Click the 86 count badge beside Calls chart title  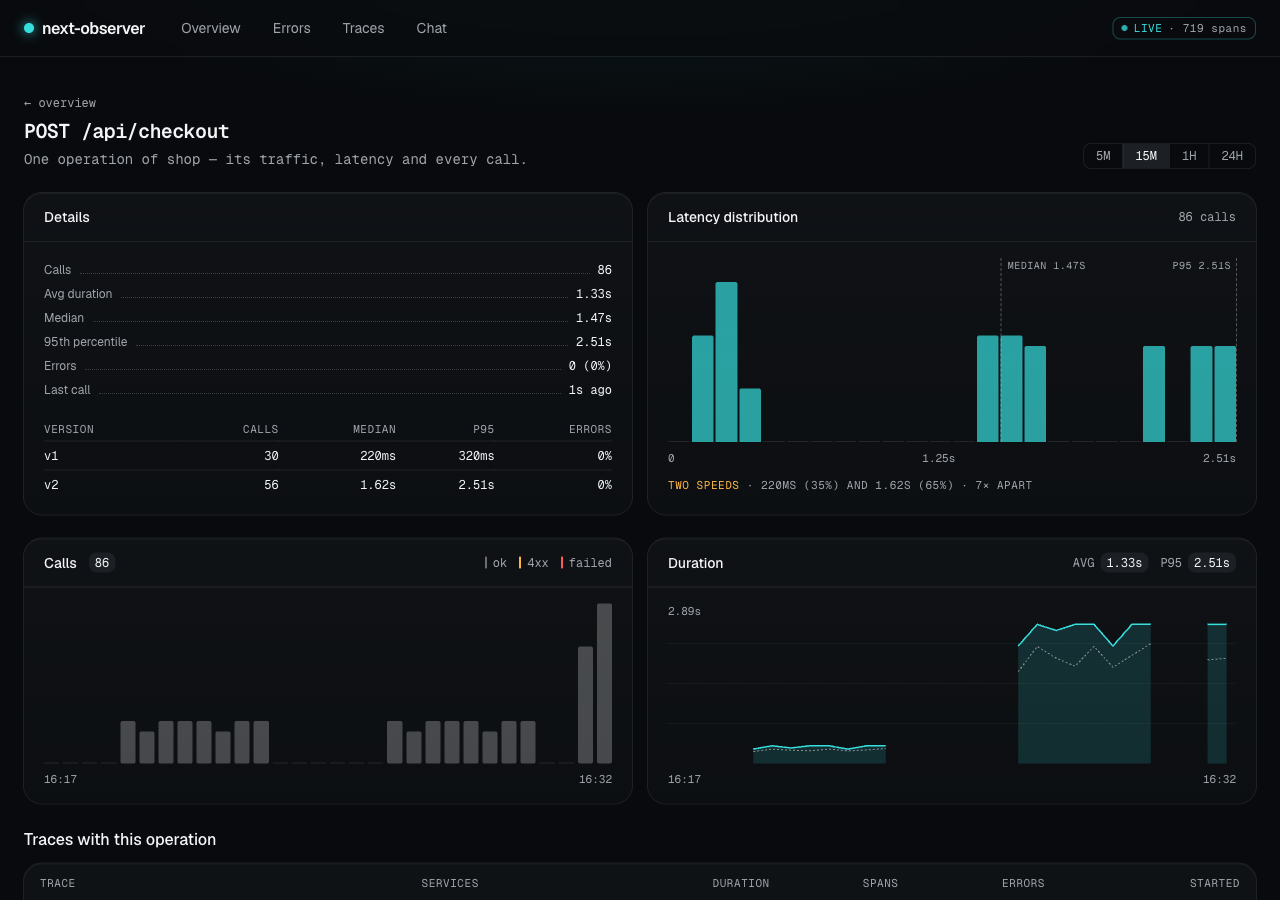[x=102, y=563]
